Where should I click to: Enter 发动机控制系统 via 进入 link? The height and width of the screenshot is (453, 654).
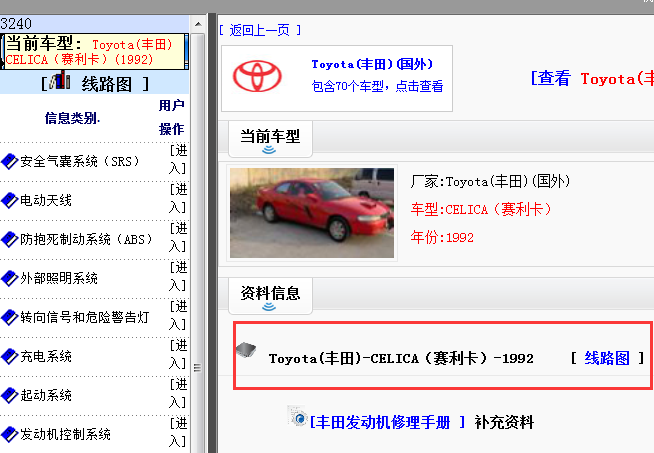coord(178,432)
